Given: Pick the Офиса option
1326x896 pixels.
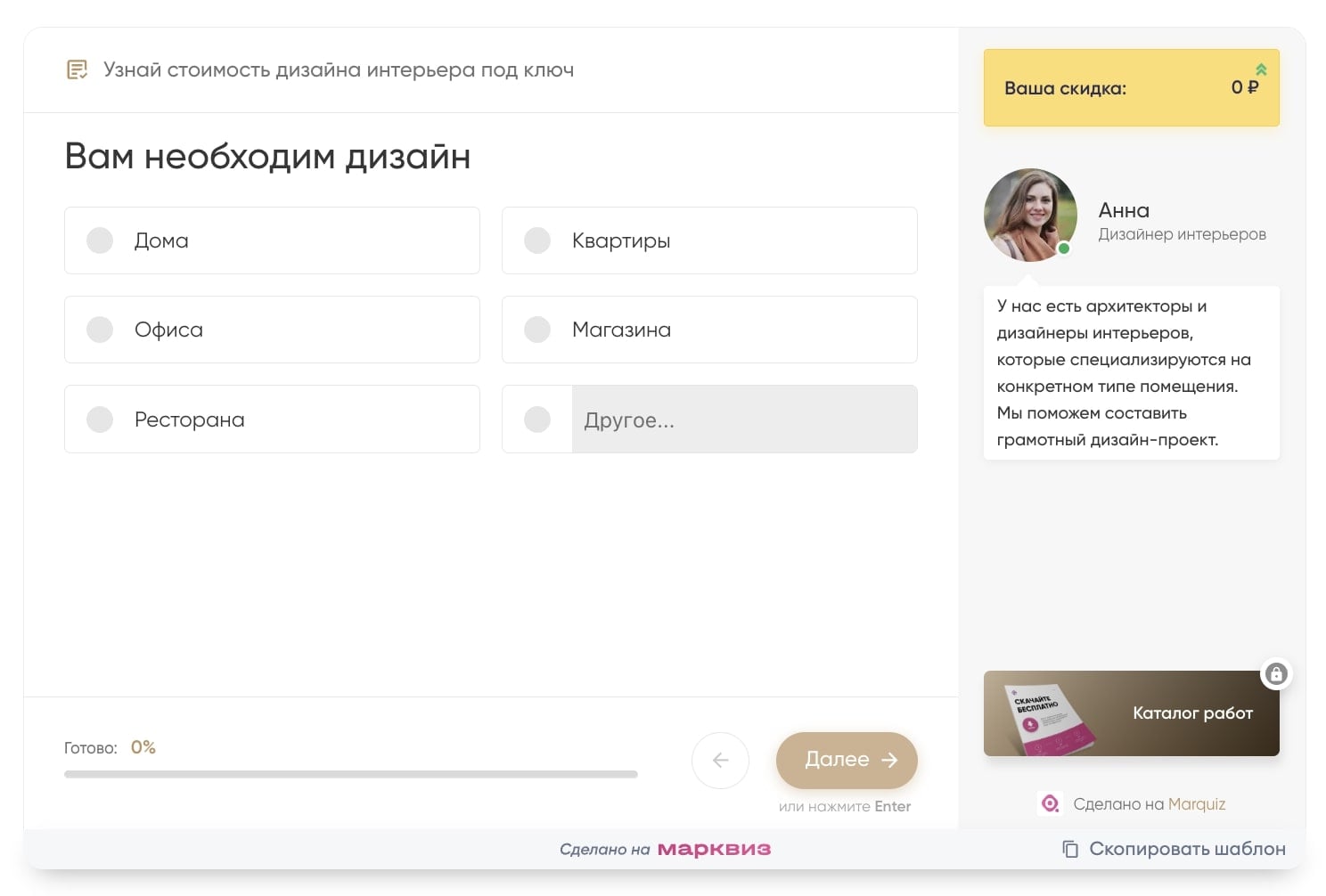Looking at the screenshot, I should click(x=100, y=330).
